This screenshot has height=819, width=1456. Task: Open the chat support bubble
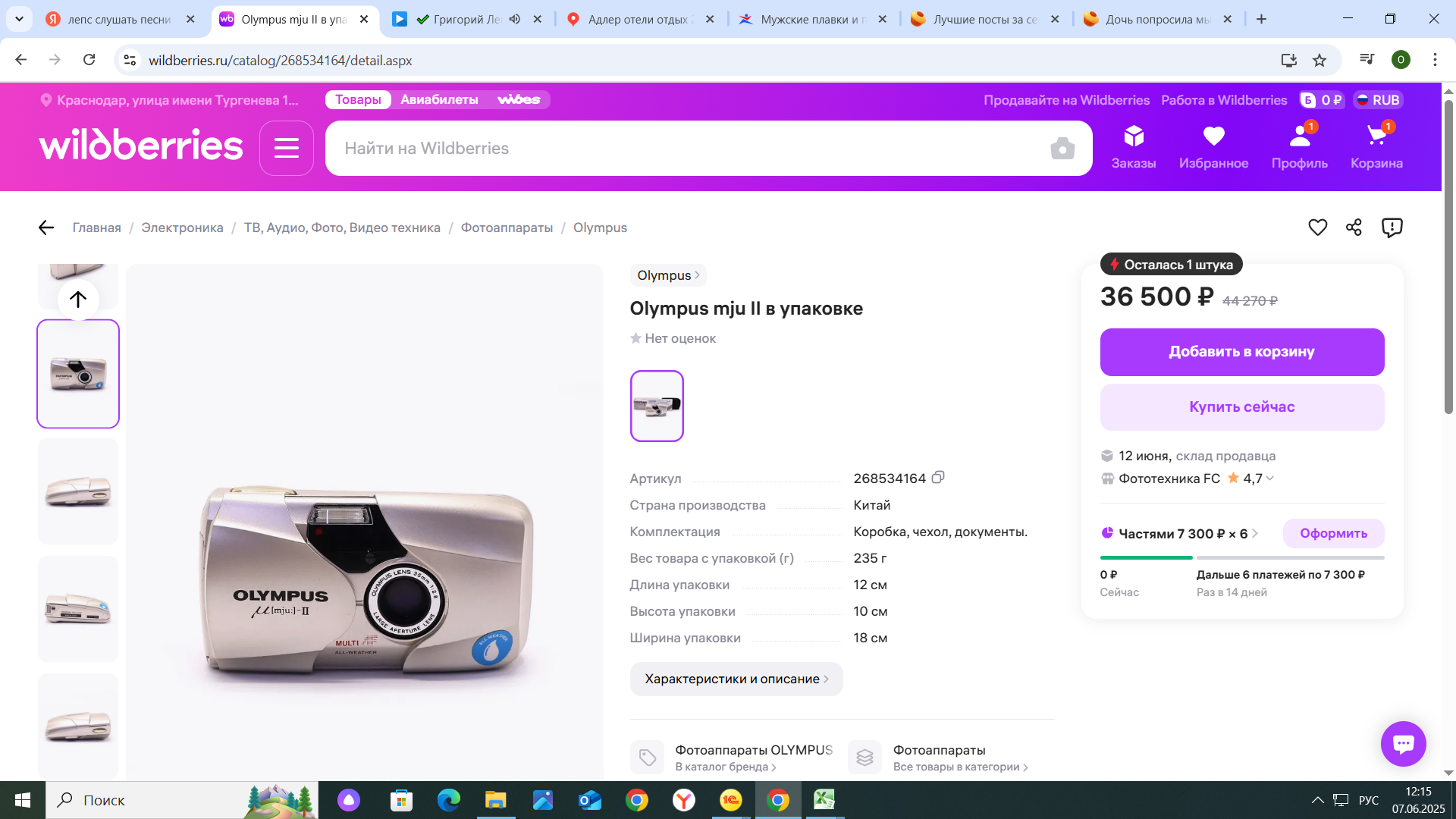(1403, 744)
